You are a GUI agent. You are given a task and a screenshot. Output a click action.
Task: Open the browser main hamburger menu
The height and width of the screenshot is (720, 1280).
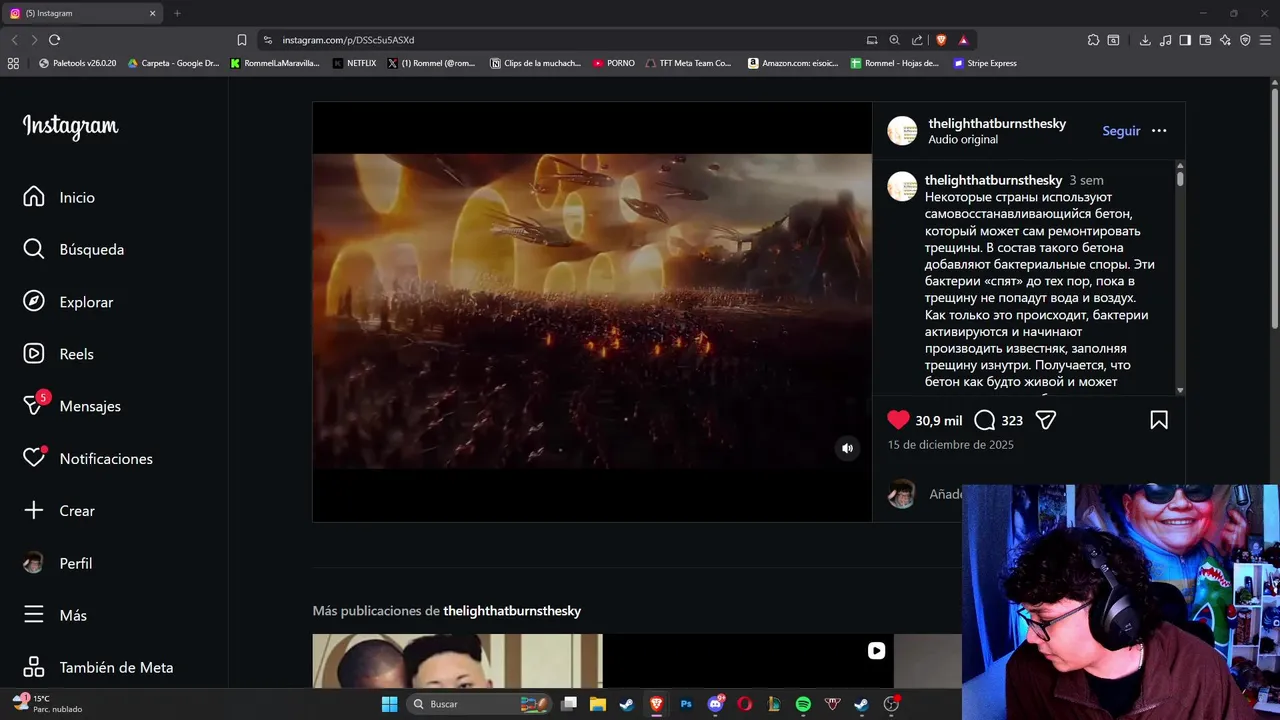[1266, 40]
